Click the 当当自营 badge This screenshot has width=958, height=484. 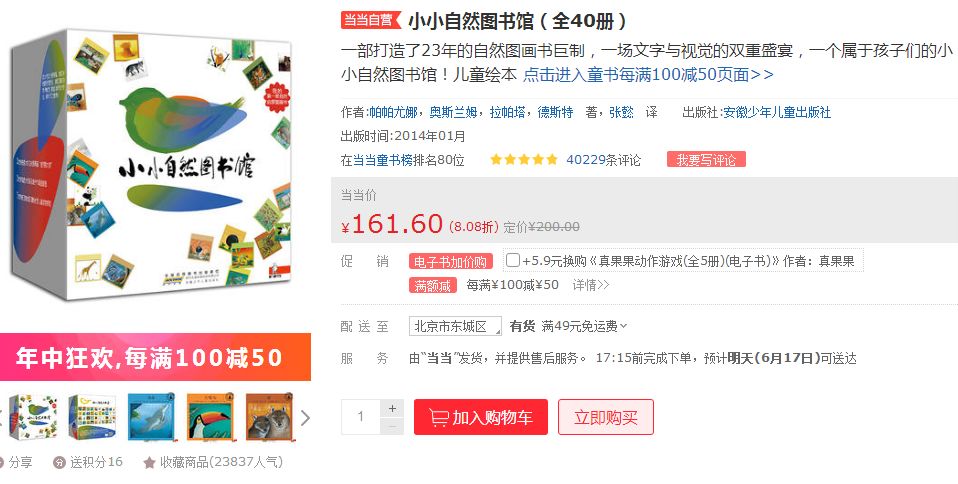[371, 20]
